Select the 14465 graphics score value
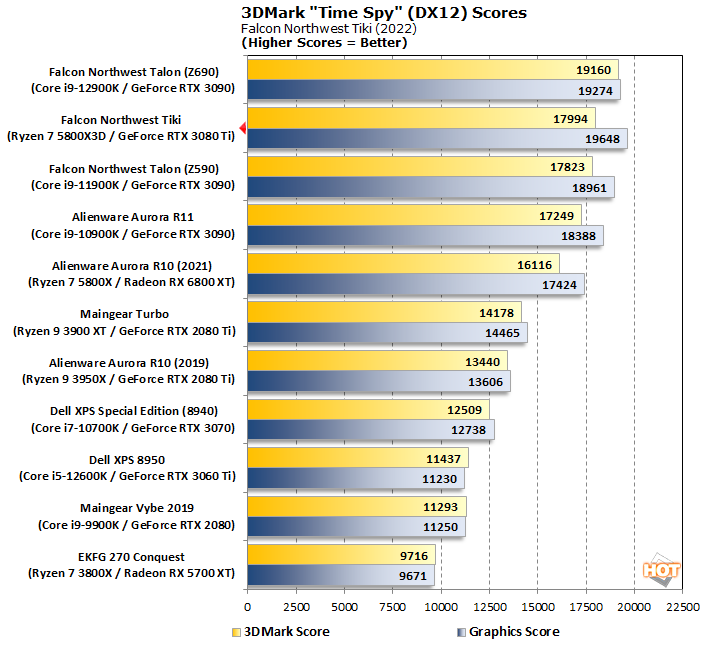This screenshot has width=708, height=646. coord(503,333)
